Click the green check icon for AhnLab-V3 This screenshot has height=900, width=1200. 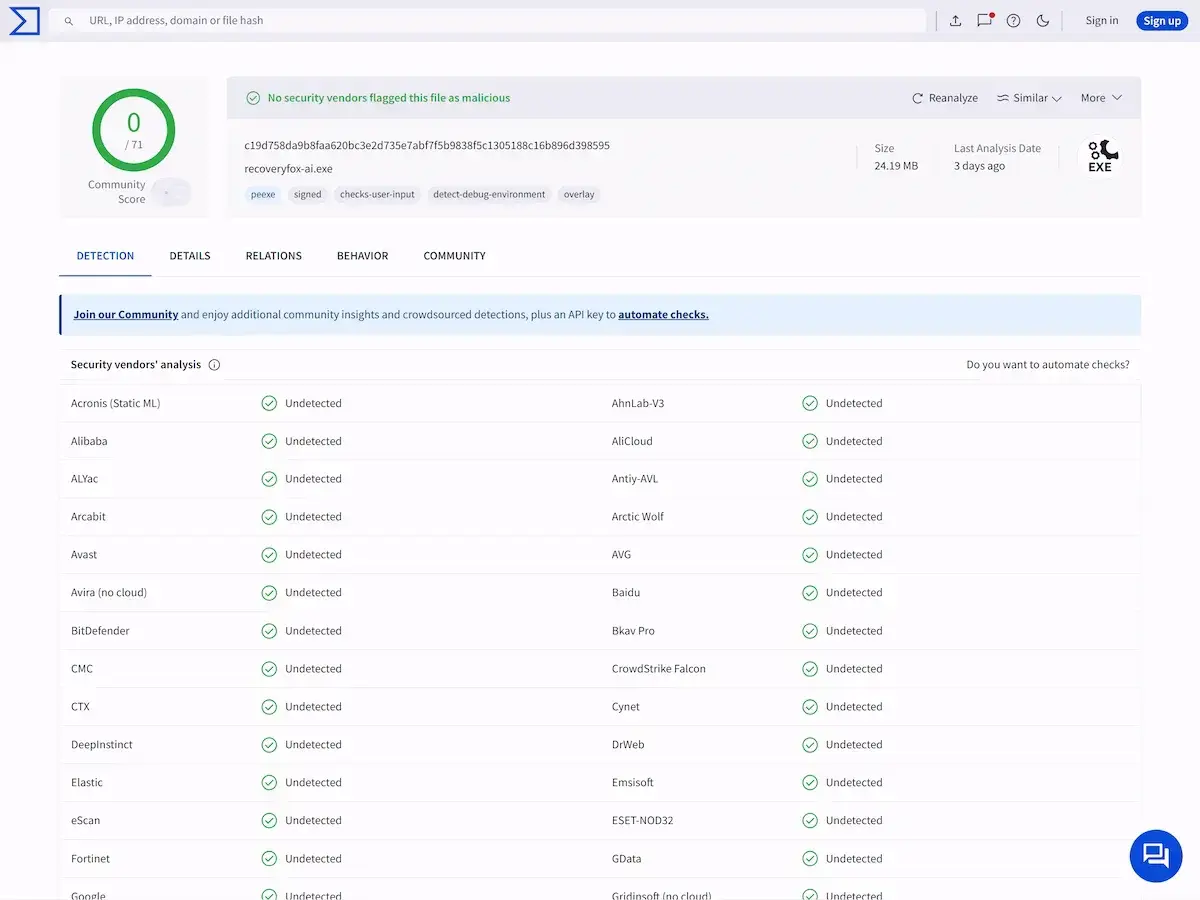[810, 403]
